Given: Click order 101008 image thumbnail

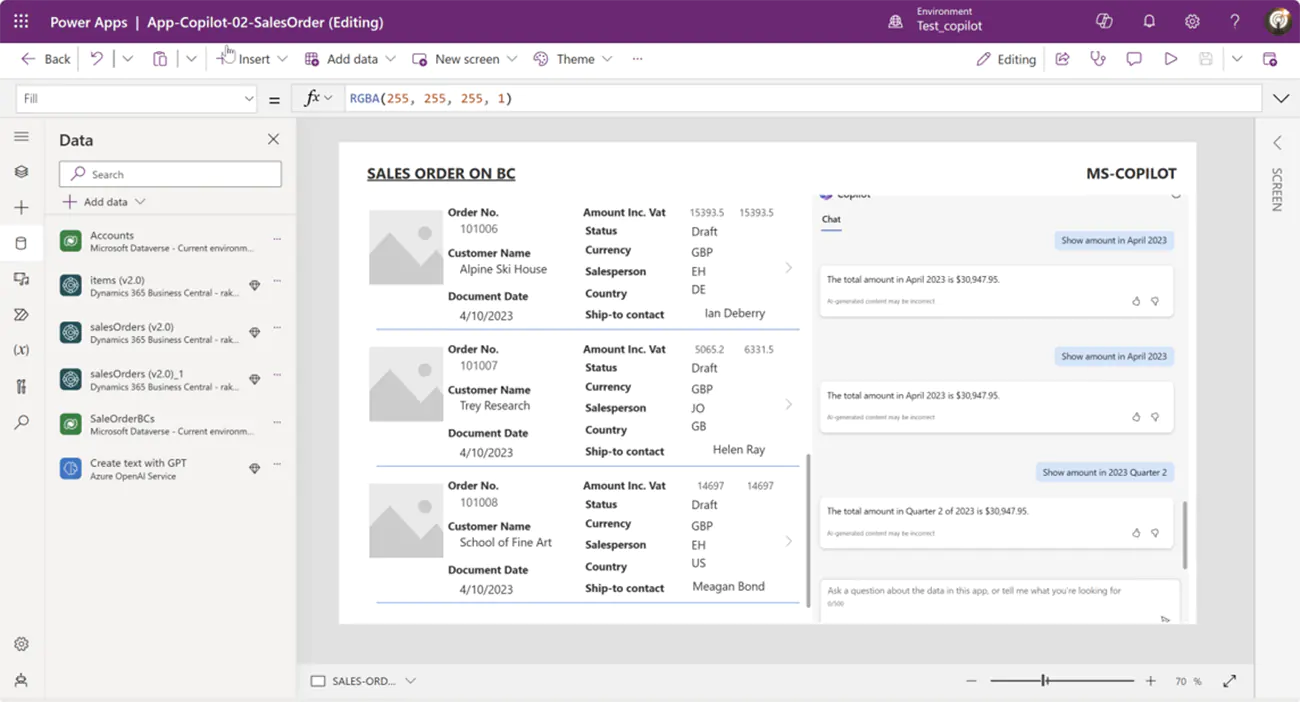Looking at the screenshot, I should pyautogui.click(x=406, y=521).
